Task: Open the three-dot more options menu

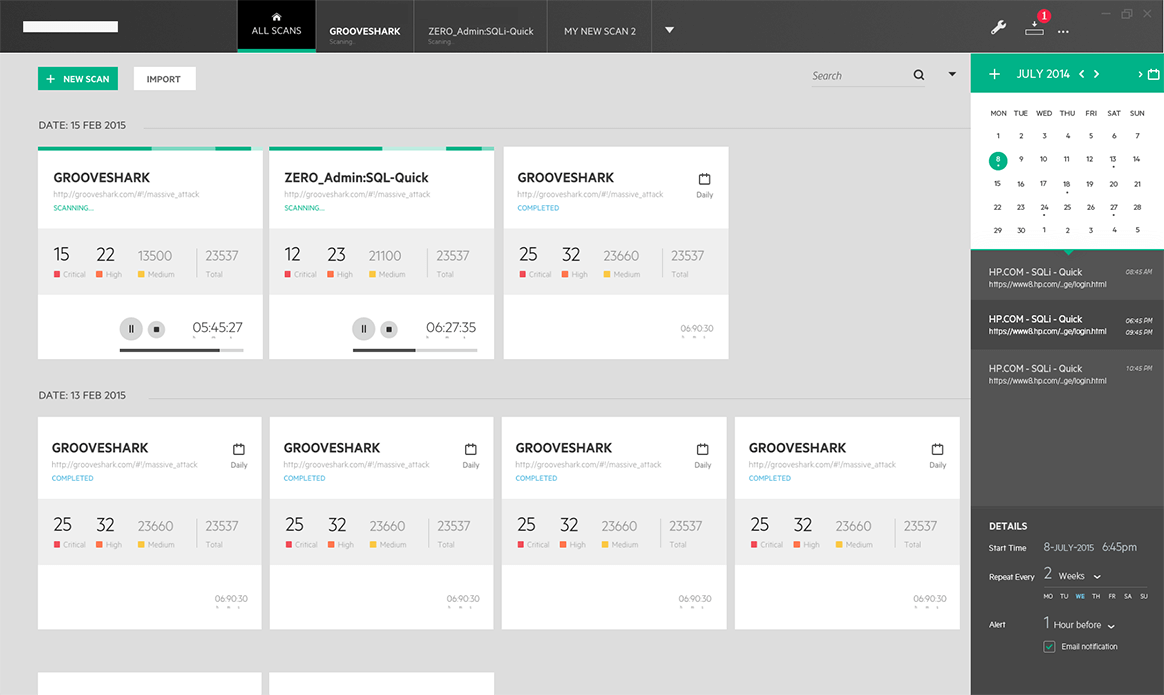Action: [x=1063, y=32]
